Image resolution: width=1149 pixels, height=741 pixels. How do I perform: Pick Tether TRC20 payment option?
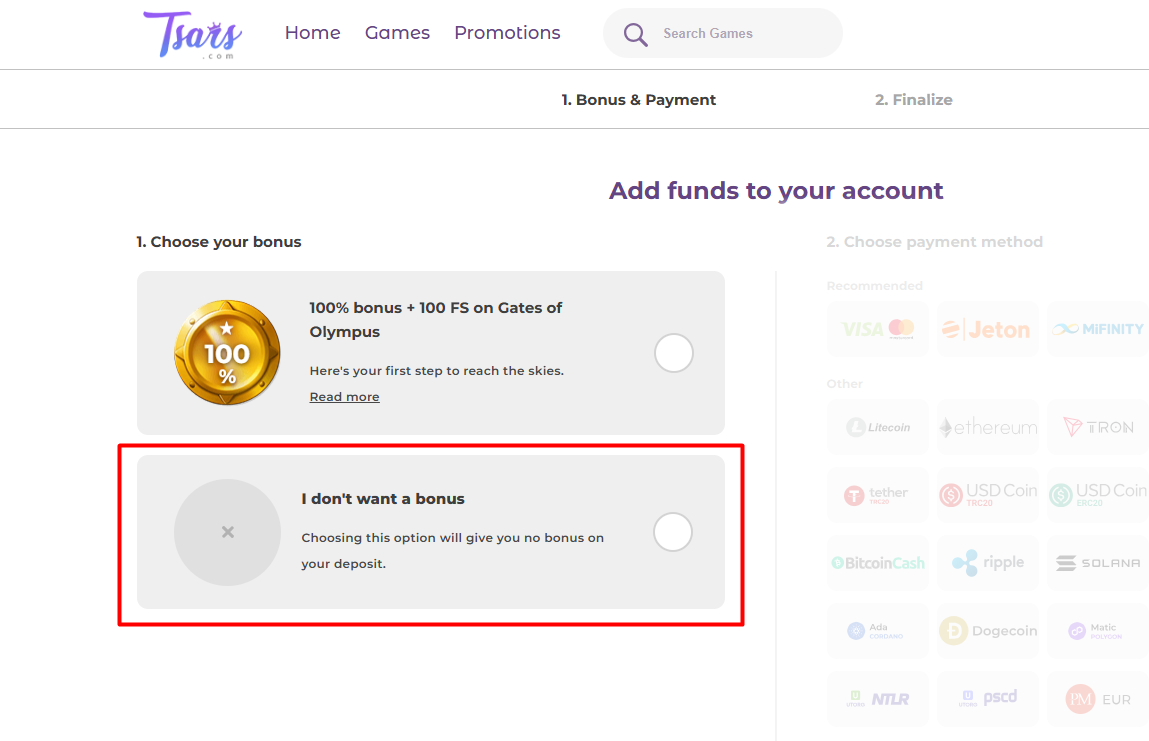click(878, 494)
